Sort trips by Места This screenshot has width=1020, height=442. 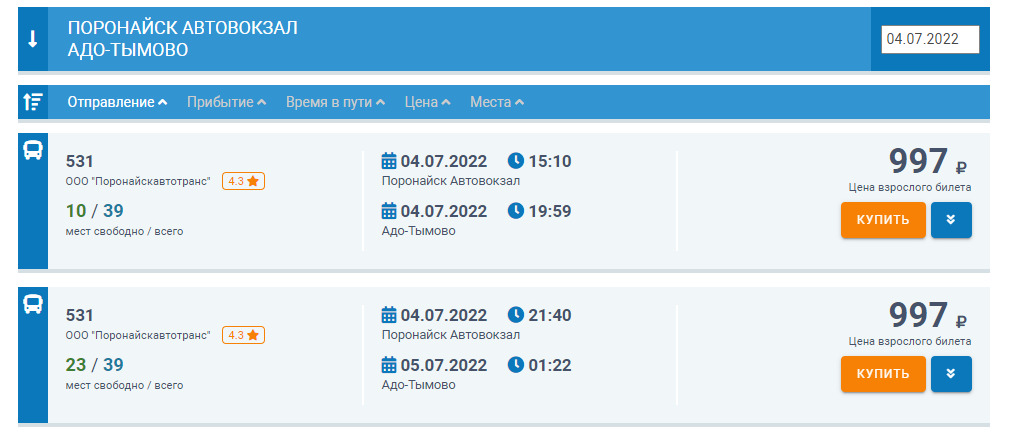tap(497, 102)
